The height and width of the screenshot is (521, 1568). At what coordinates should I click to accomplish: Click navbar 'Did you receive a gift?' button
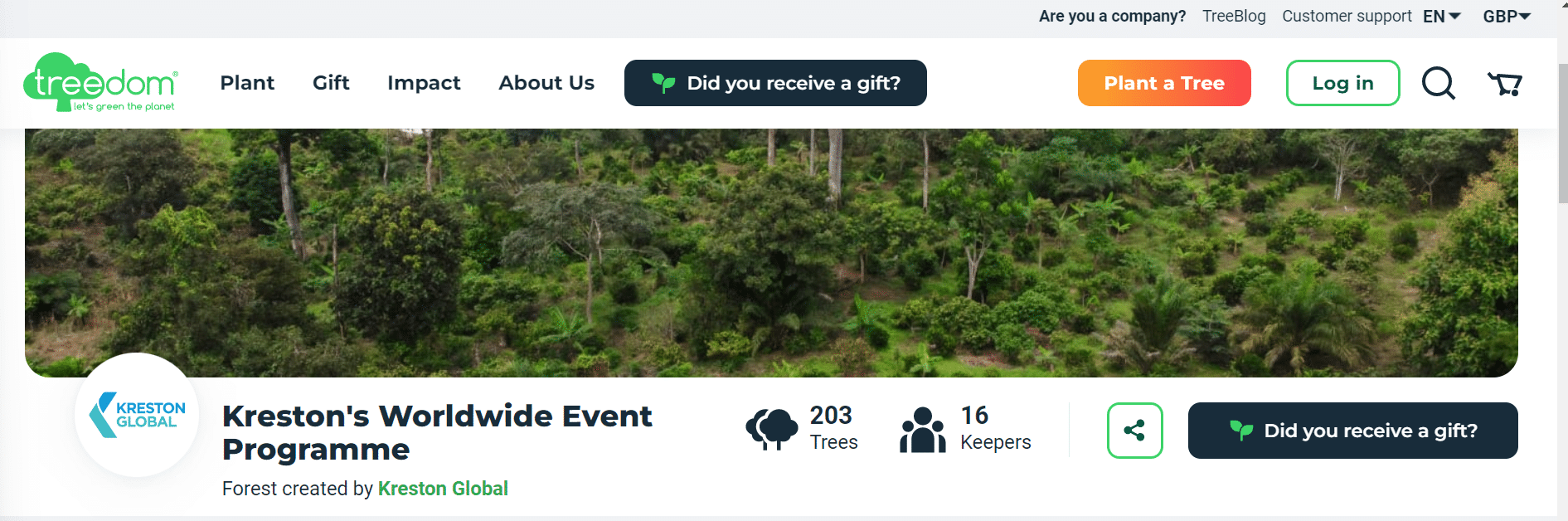[775, 83]
